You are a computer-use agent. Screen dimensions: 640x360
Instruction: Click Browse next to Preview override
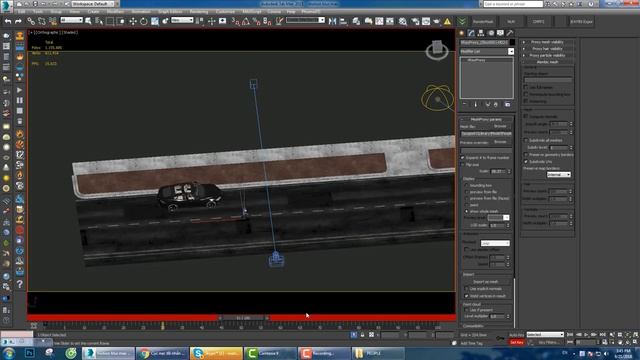click(x=500, y=142)
